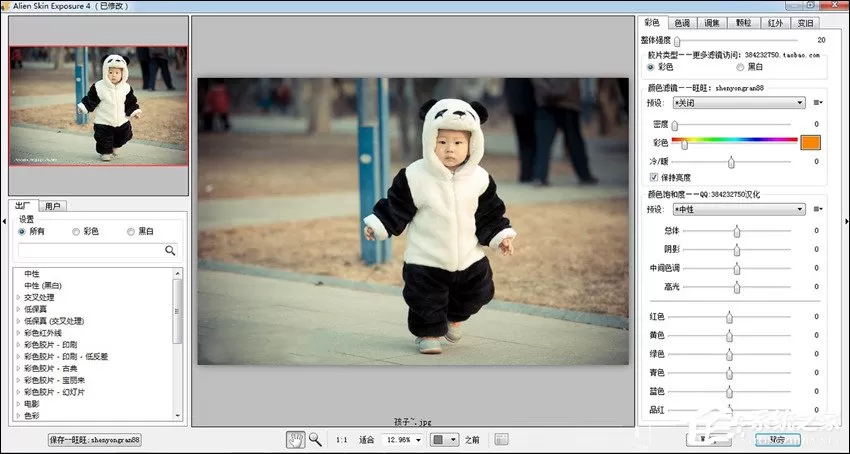Expand the 彩色胶片 - 古典 group
Screen dimensions: 850x454
coord(18,368)
